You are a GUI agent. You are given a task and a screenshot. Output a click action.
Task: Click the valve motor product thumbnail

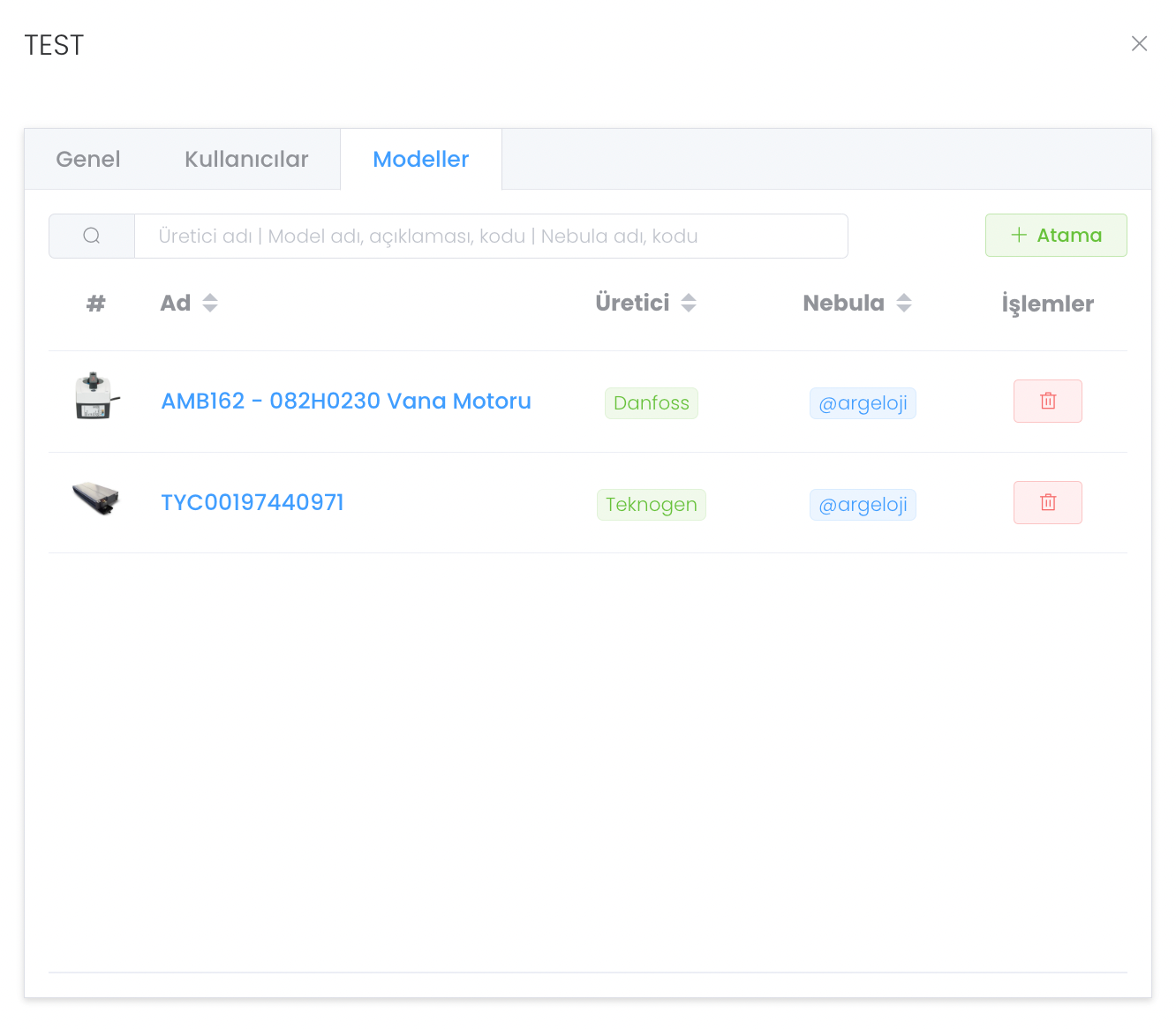click(95, 396)
